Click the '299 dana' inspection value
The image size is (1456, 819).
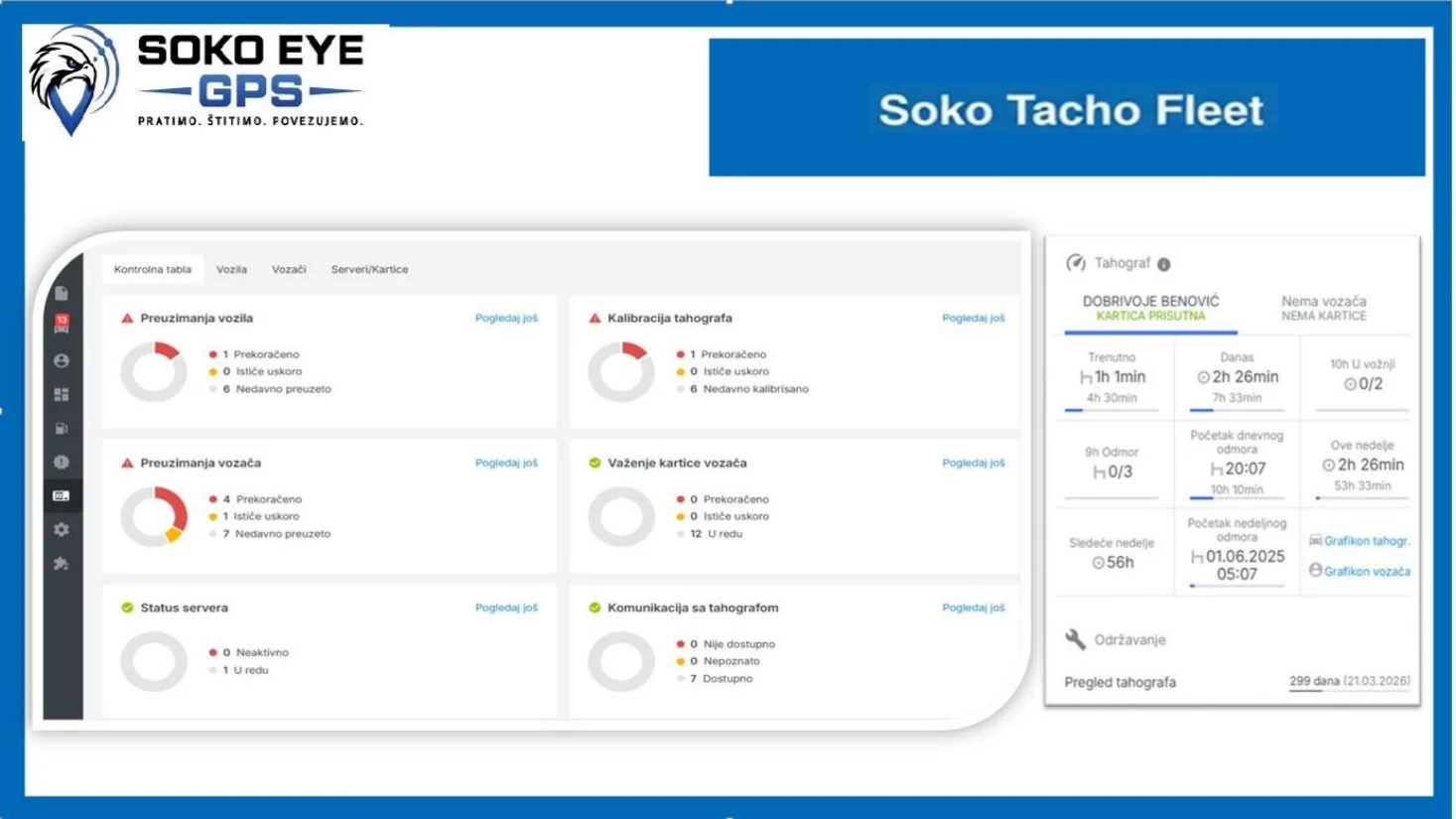[1314, 681]
